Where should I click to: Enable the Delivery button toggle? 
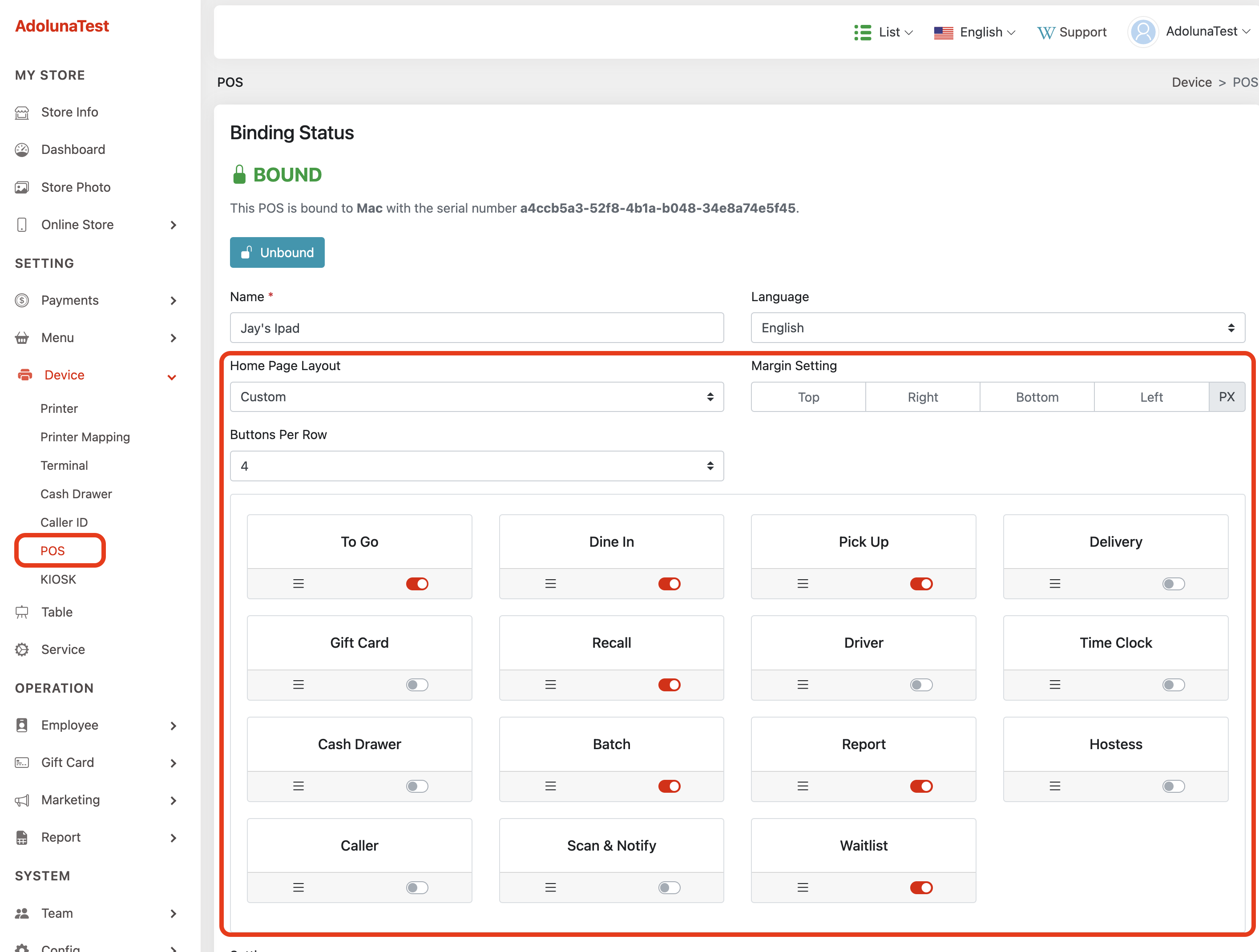(x=1173, y=584)
